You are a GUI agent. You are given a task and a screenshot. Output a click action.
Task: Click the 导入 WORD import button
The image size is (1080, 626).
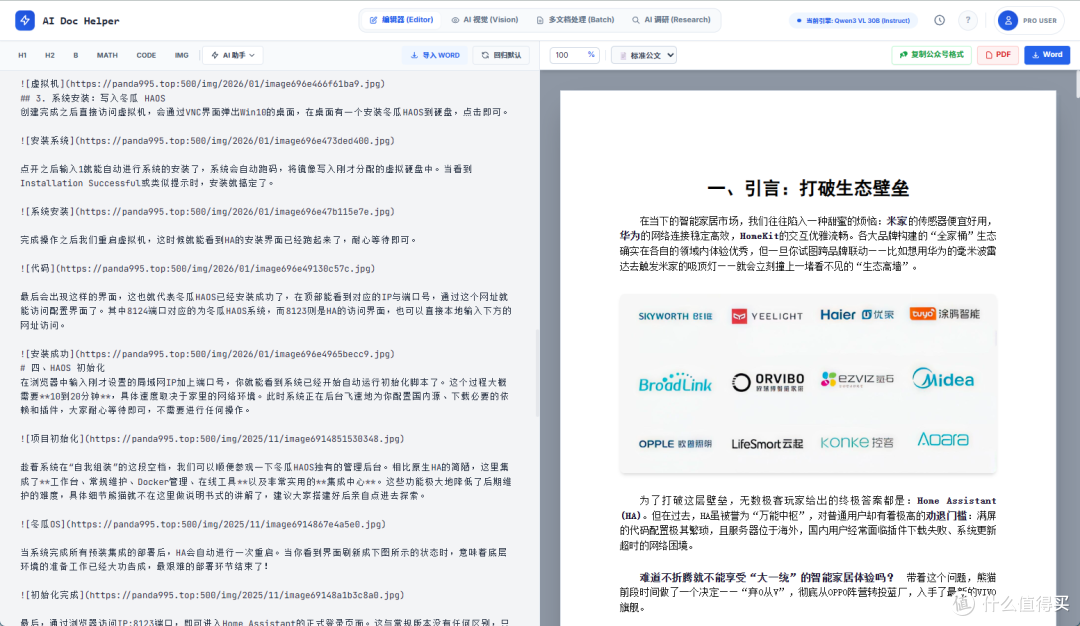click(x=435, y=55)
